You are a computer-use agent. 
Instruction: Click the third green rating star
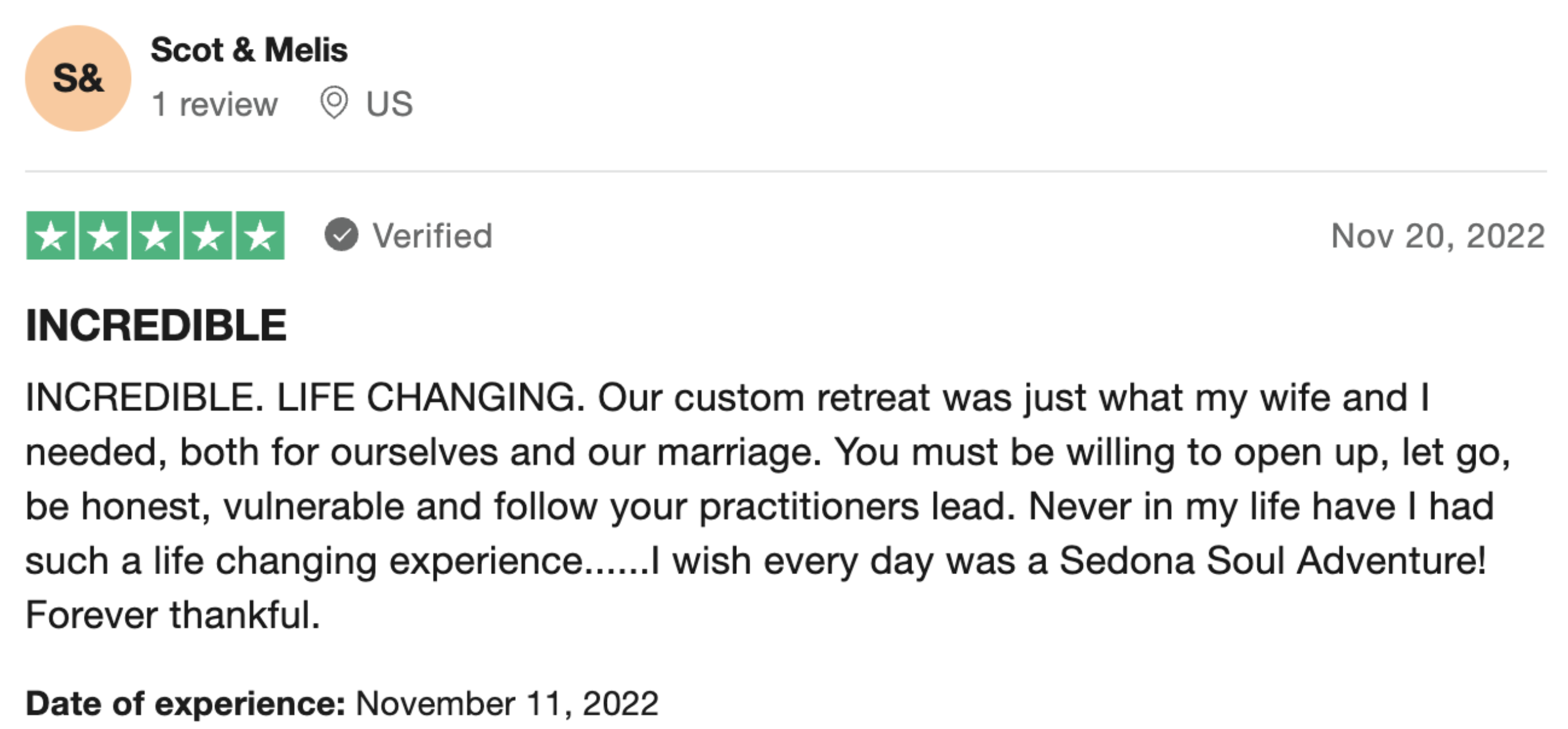(156, 236)
